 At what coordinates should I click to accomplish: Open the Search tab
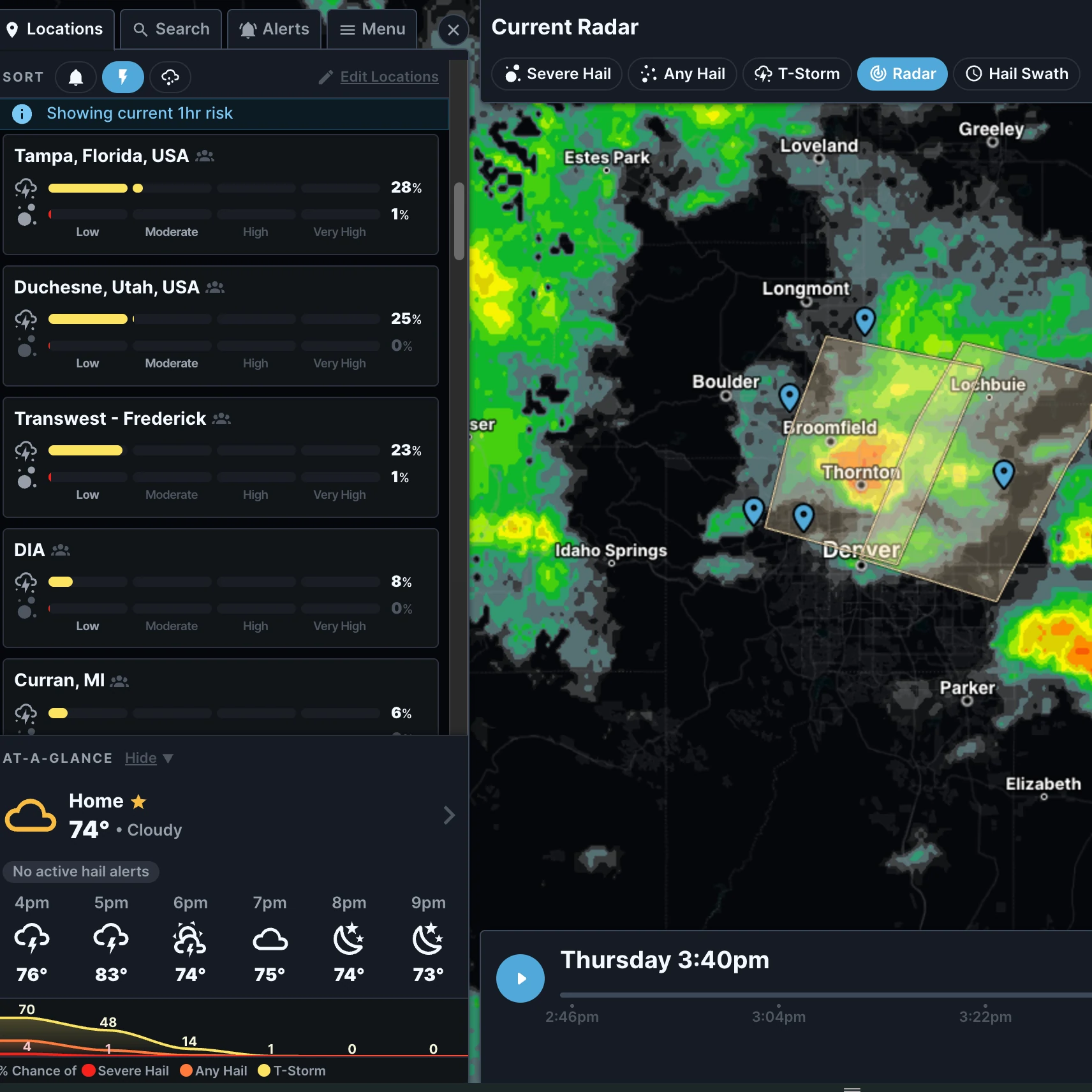click(171, 29)
